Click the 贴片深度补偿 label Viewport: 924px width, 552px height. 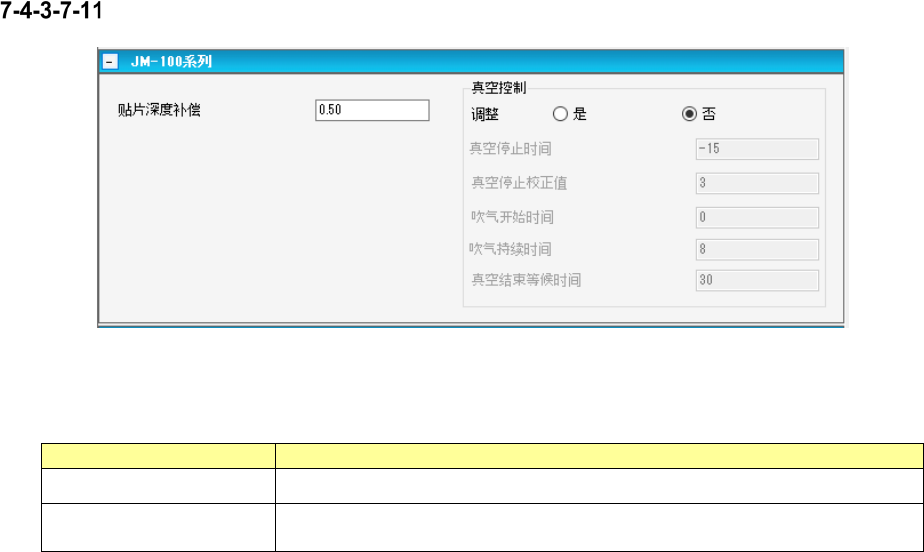(159, 110)
